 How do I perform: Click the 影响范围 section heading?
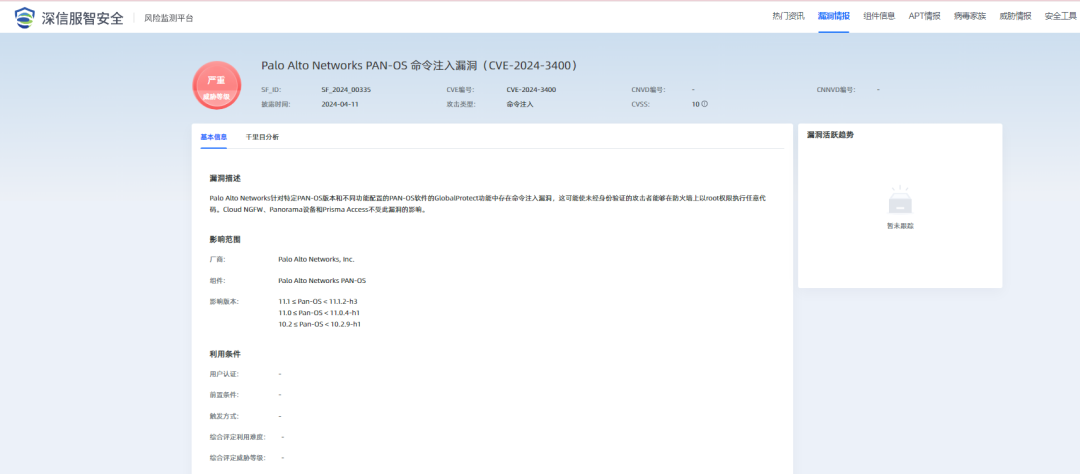(225, 240)
